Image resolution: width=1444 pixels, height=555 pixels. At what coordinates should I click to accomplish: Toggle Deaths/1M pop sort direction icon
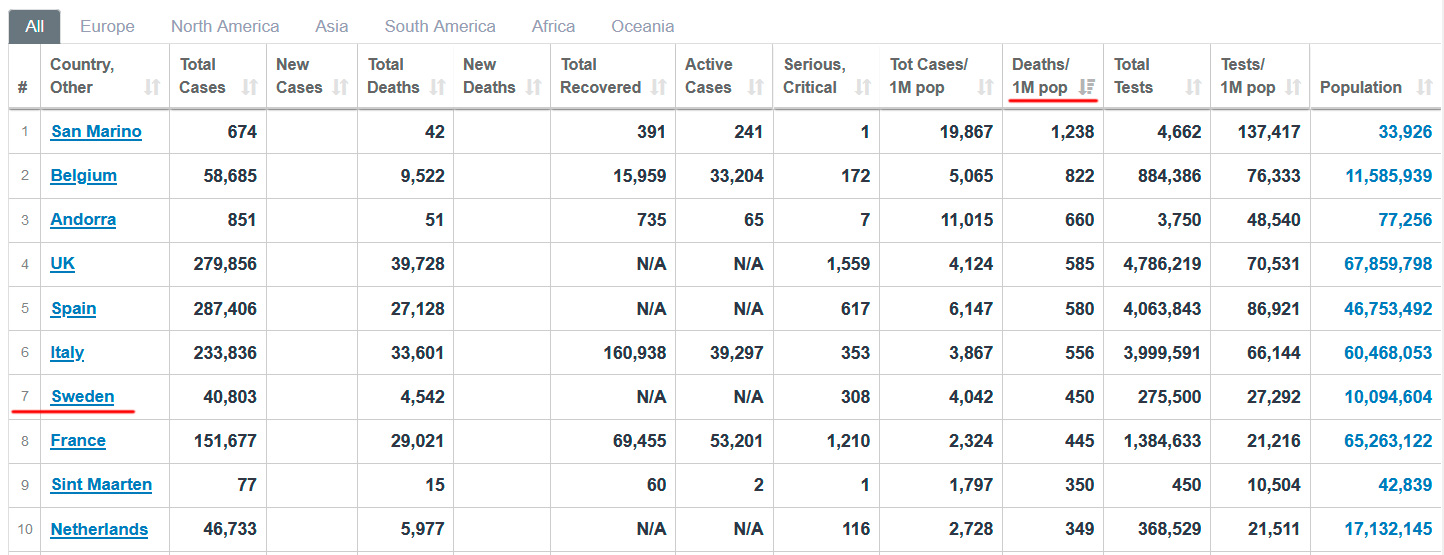1087,88
